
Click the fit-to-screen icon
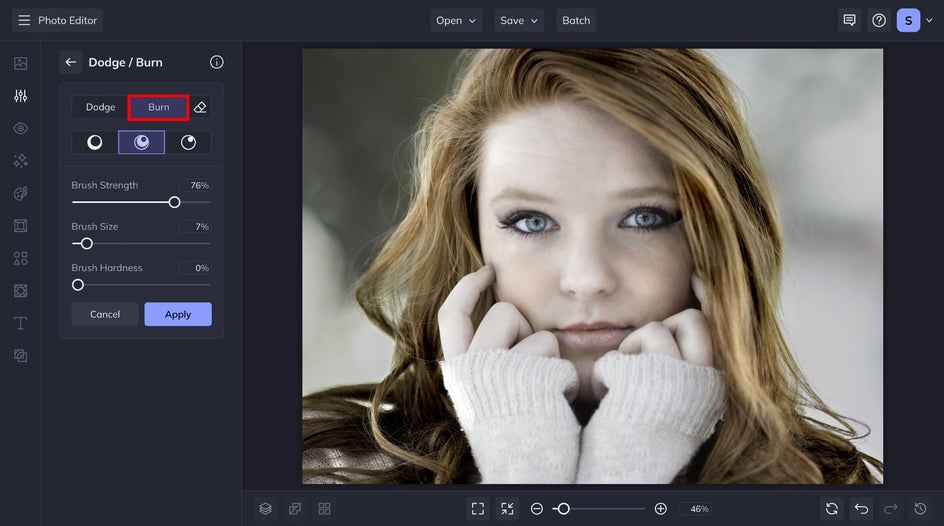478,509
